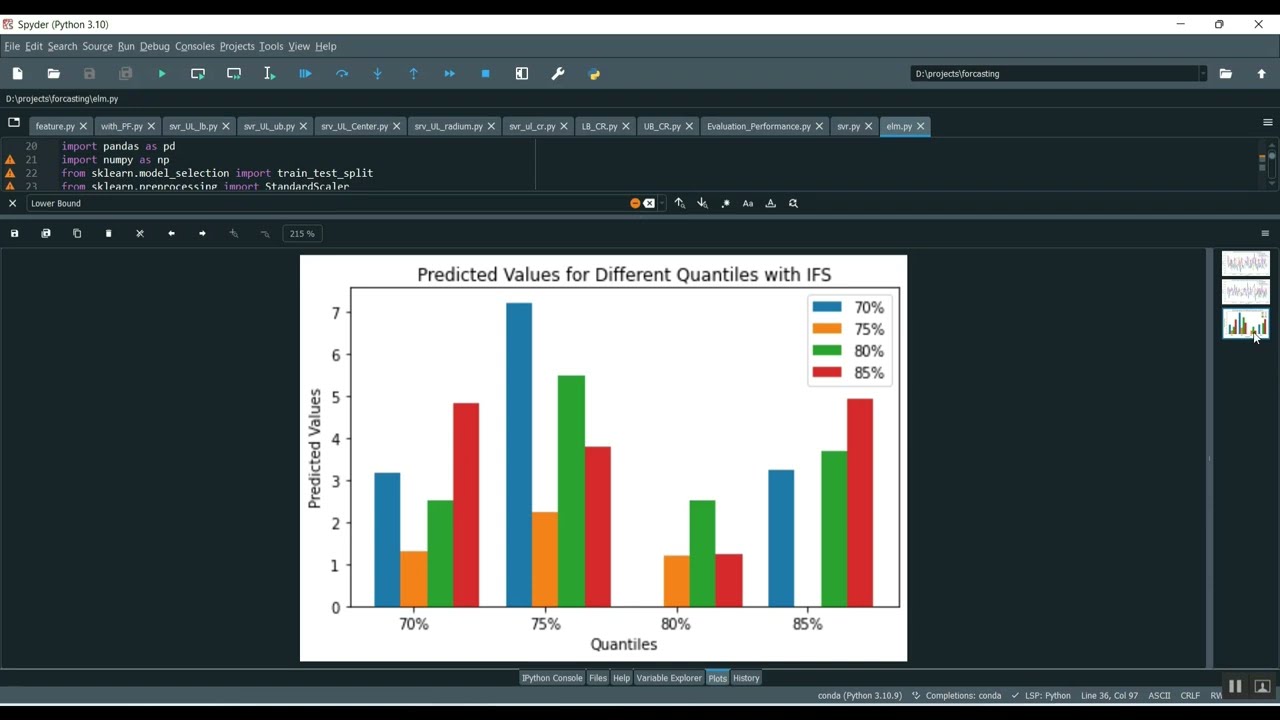Image resolution: width=1280 pixels, height=720 pixels.
Task: Run current cell icon
Action: [x=198, y=74]
